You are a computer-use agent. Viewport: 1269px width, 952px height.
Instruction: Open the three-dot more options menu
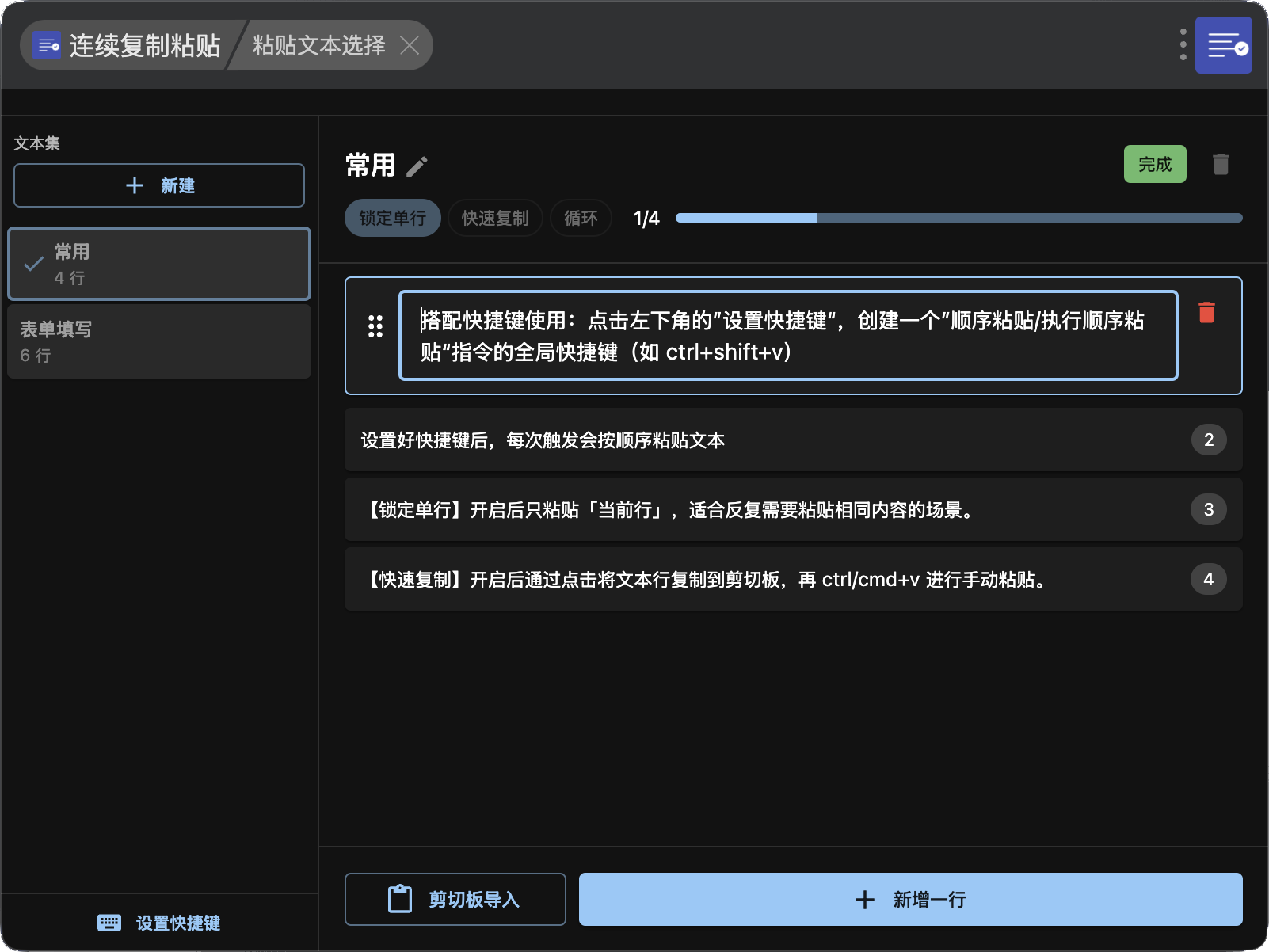point(1183,45)
